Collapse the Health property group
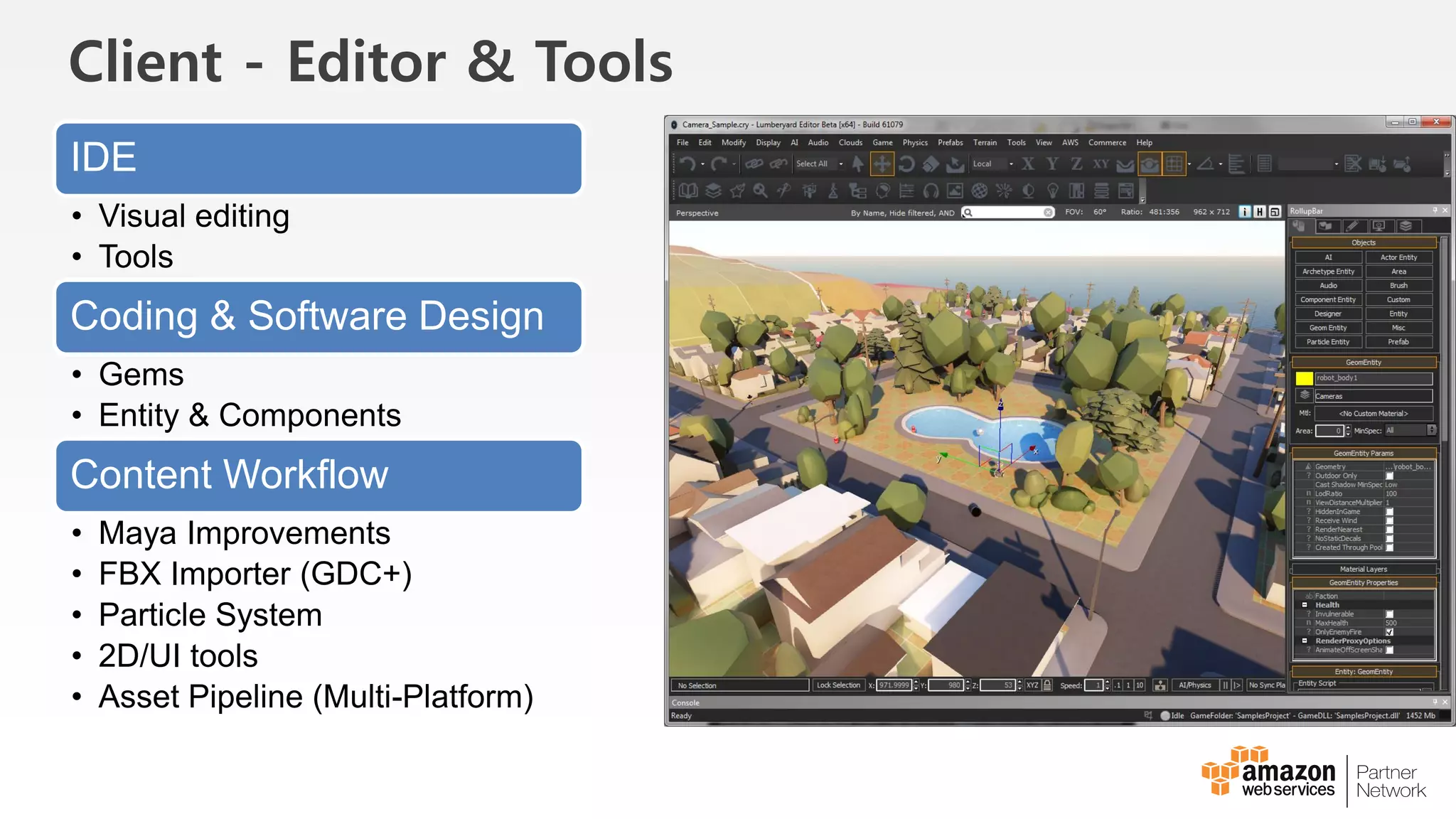The image size is (1456, 819). coord(1305,605)
